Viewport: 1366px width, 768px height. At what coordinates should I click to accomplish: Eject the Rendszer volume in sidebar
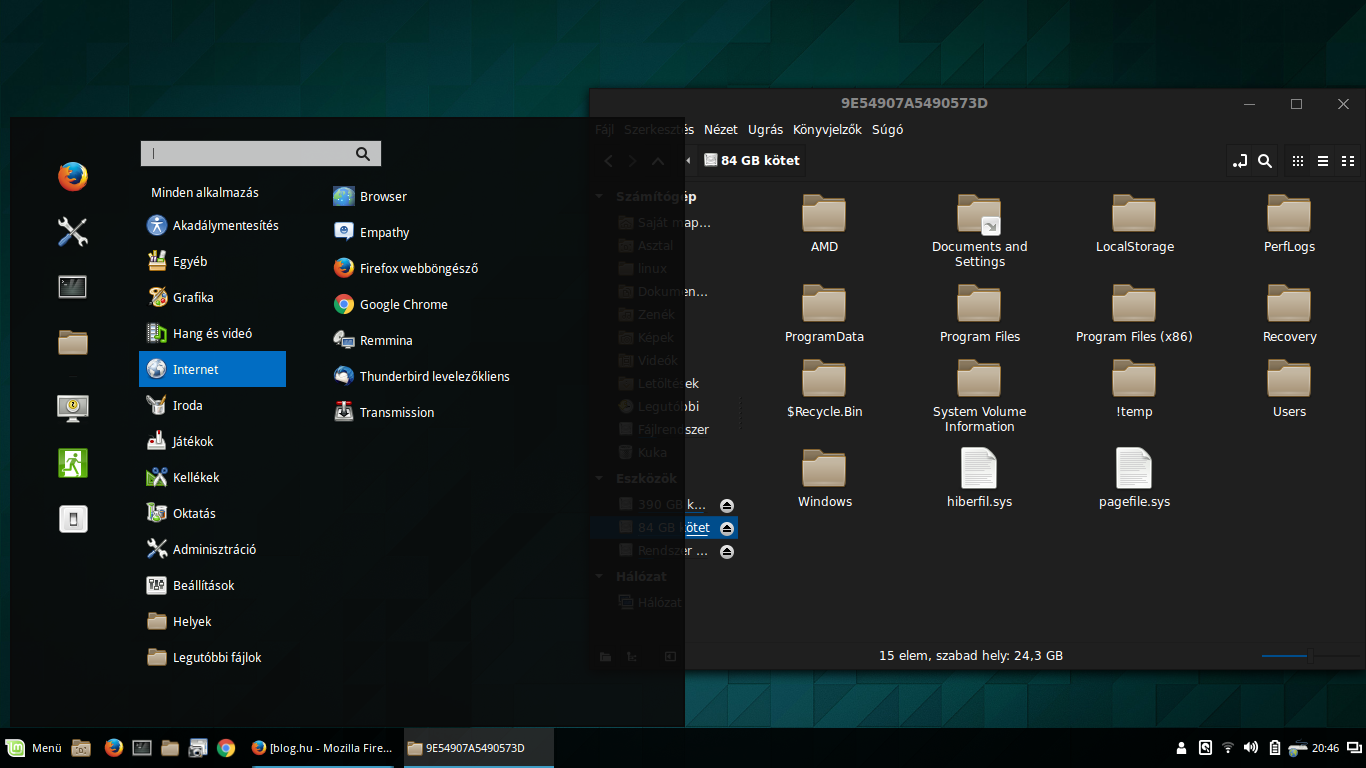coord(727,551)
